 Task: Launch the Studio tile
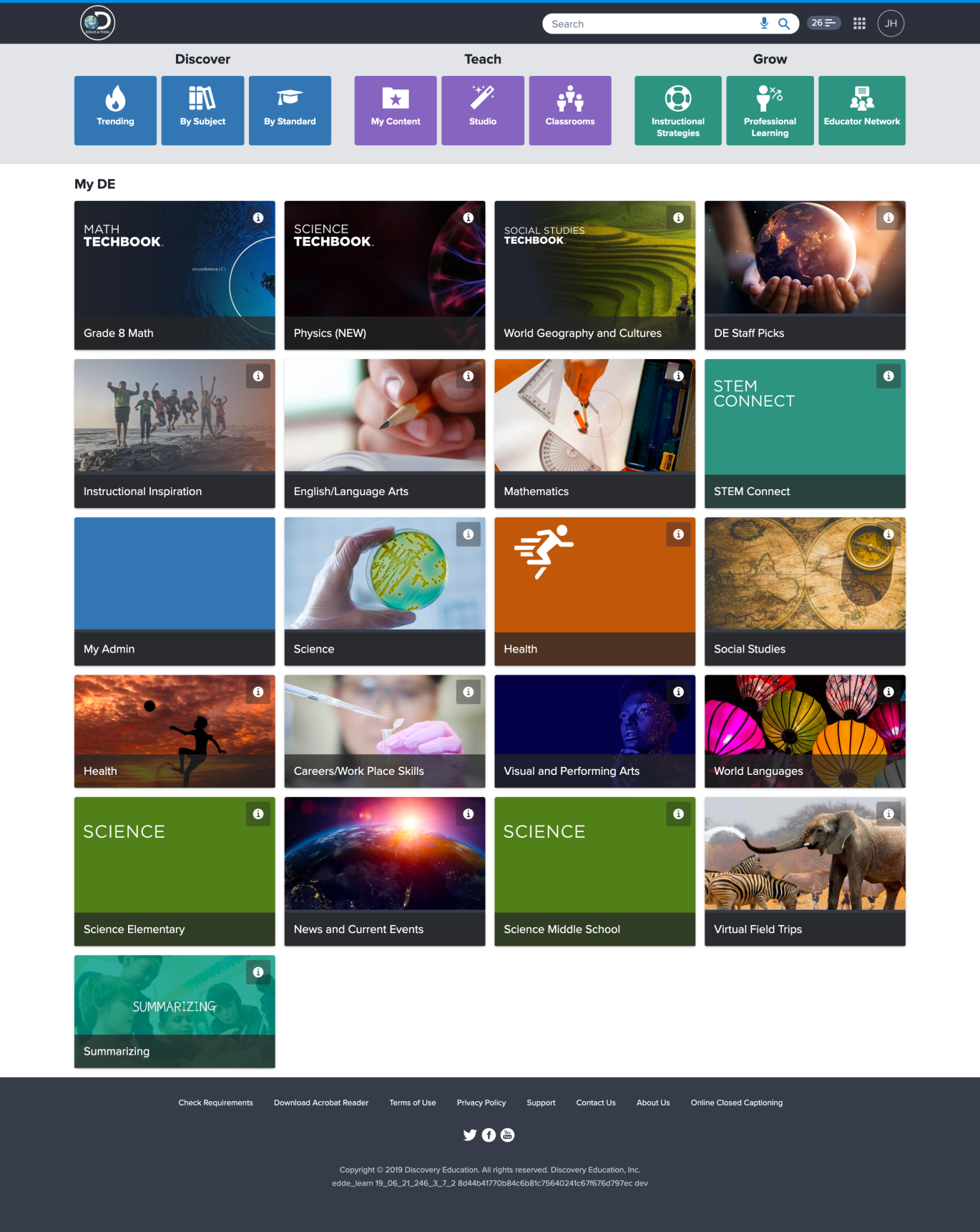tap(483, 111)
